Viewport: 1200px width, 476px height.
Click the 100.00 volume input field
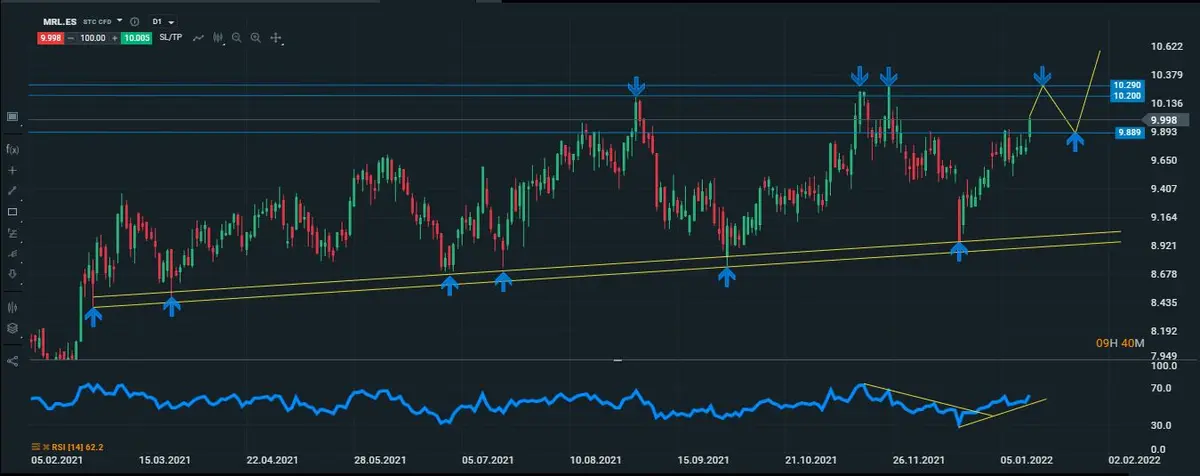(x=93, y=37)
